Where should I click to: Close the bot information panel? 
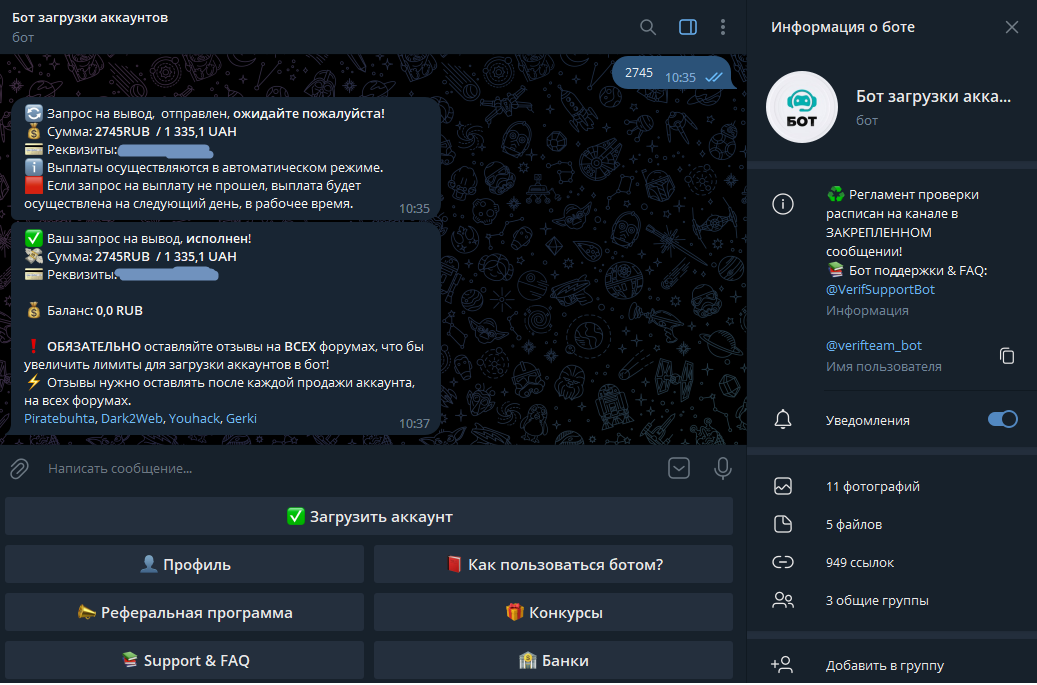1011,27
